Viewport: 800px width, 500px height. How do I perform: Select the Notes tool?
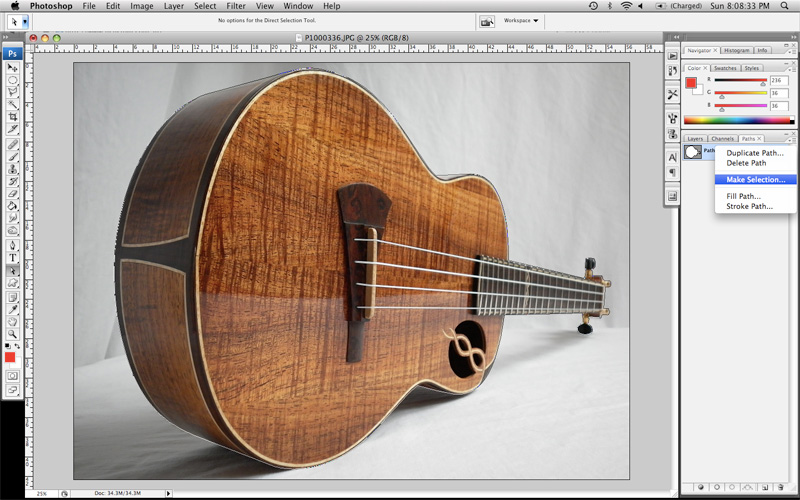coord(13,297)
